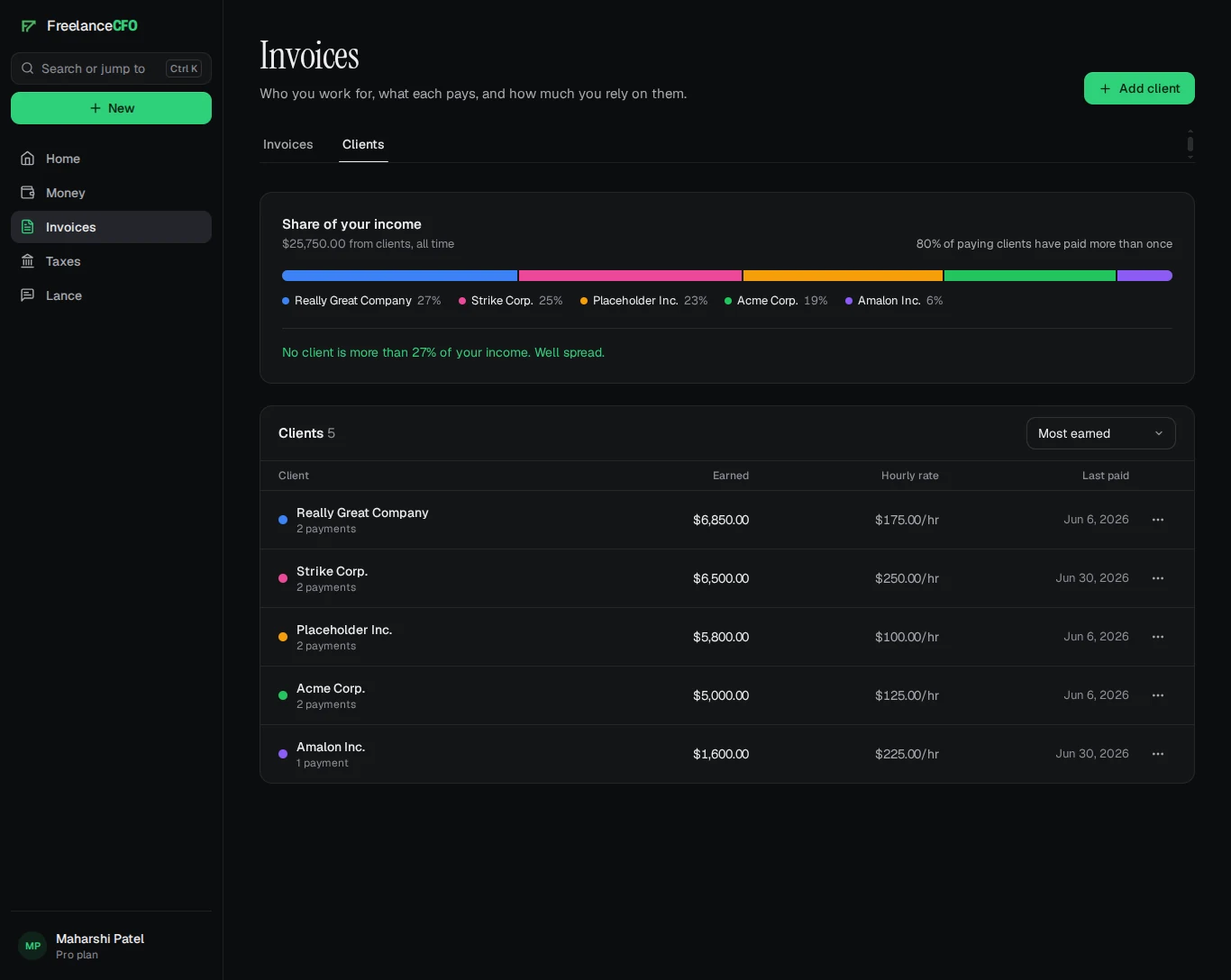Open actions menu for Amalon Inc. row
Image resolution: width=1231 pixels, height=980 pixels.
tap(1158, 754)
